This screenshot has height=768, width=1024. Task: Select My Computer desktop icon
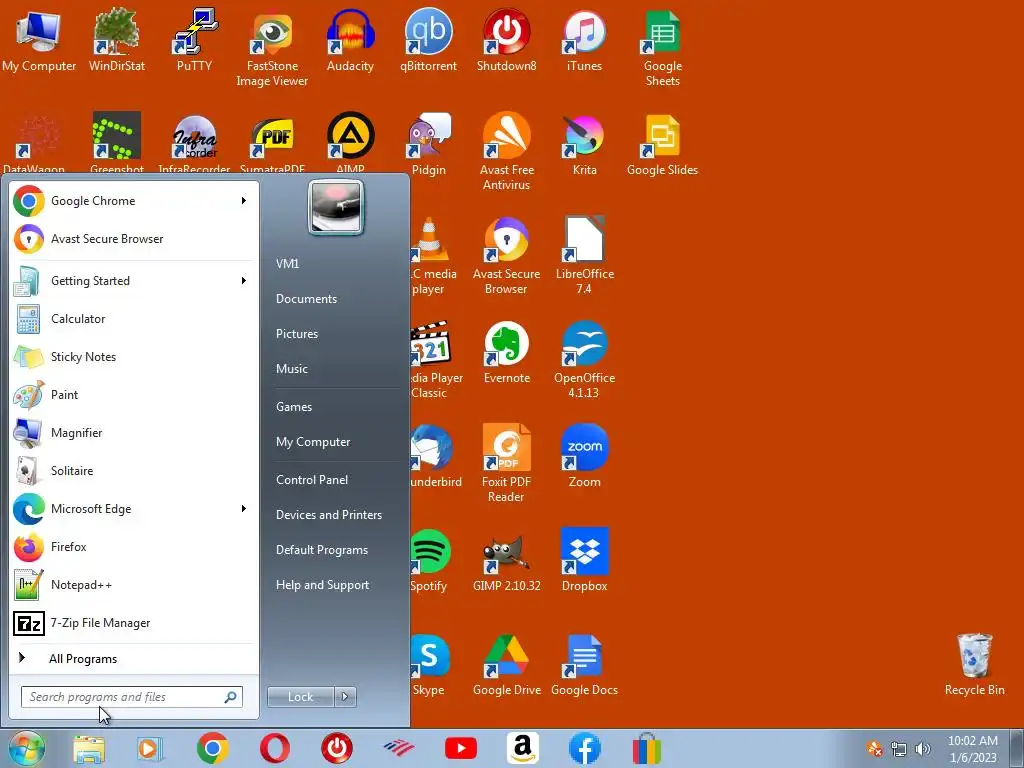click(x=39, y=40)
